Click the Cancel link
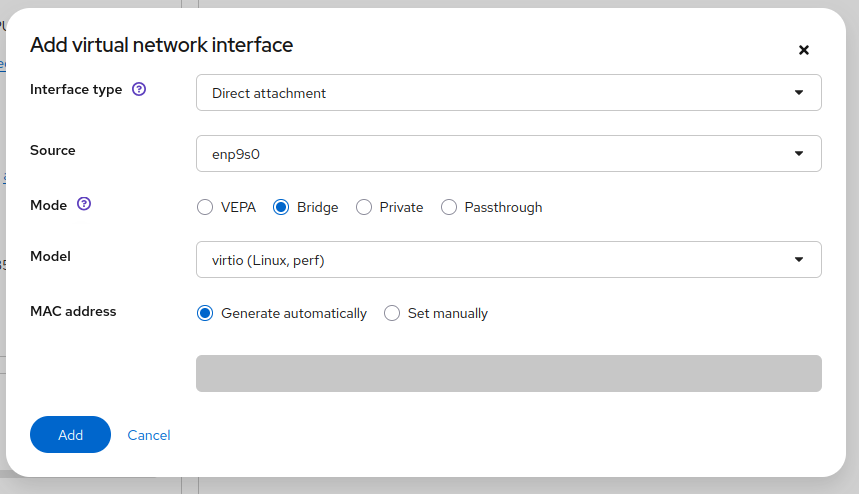This screenshot has height=494, width=859. click(x=149, y=435)
